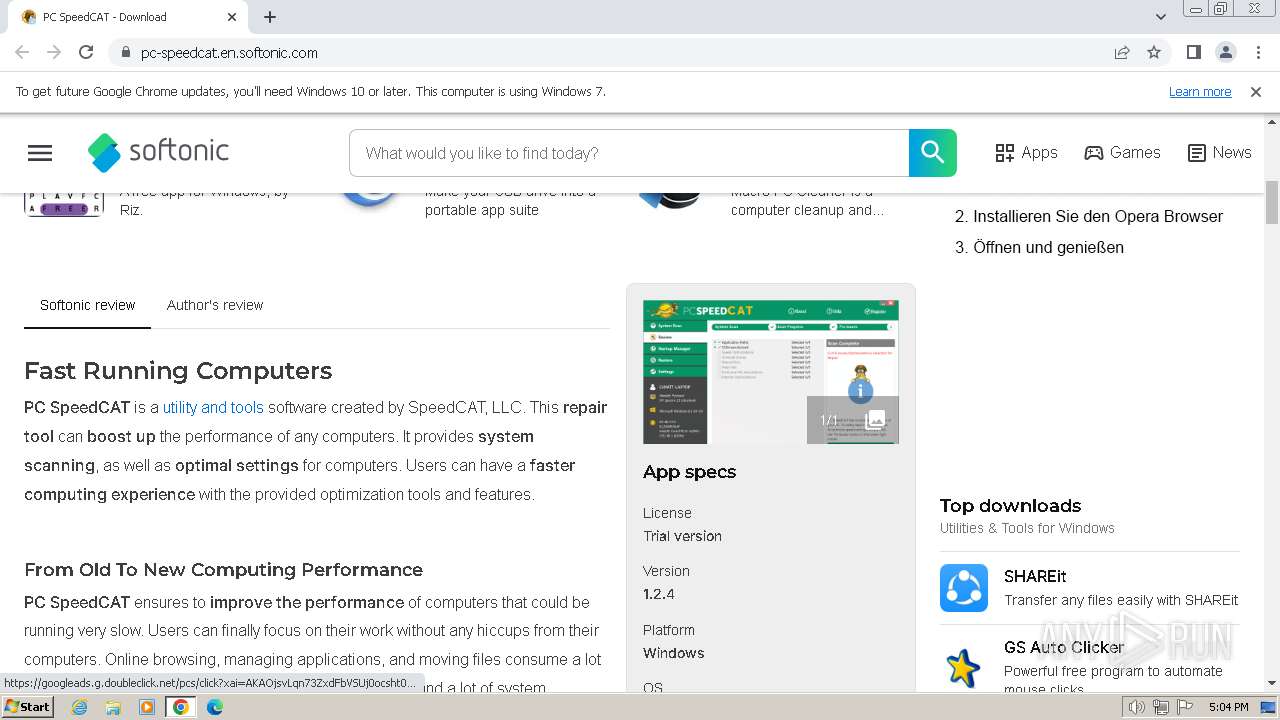
Task: Go back to the previous page
Action: point(22,52)
